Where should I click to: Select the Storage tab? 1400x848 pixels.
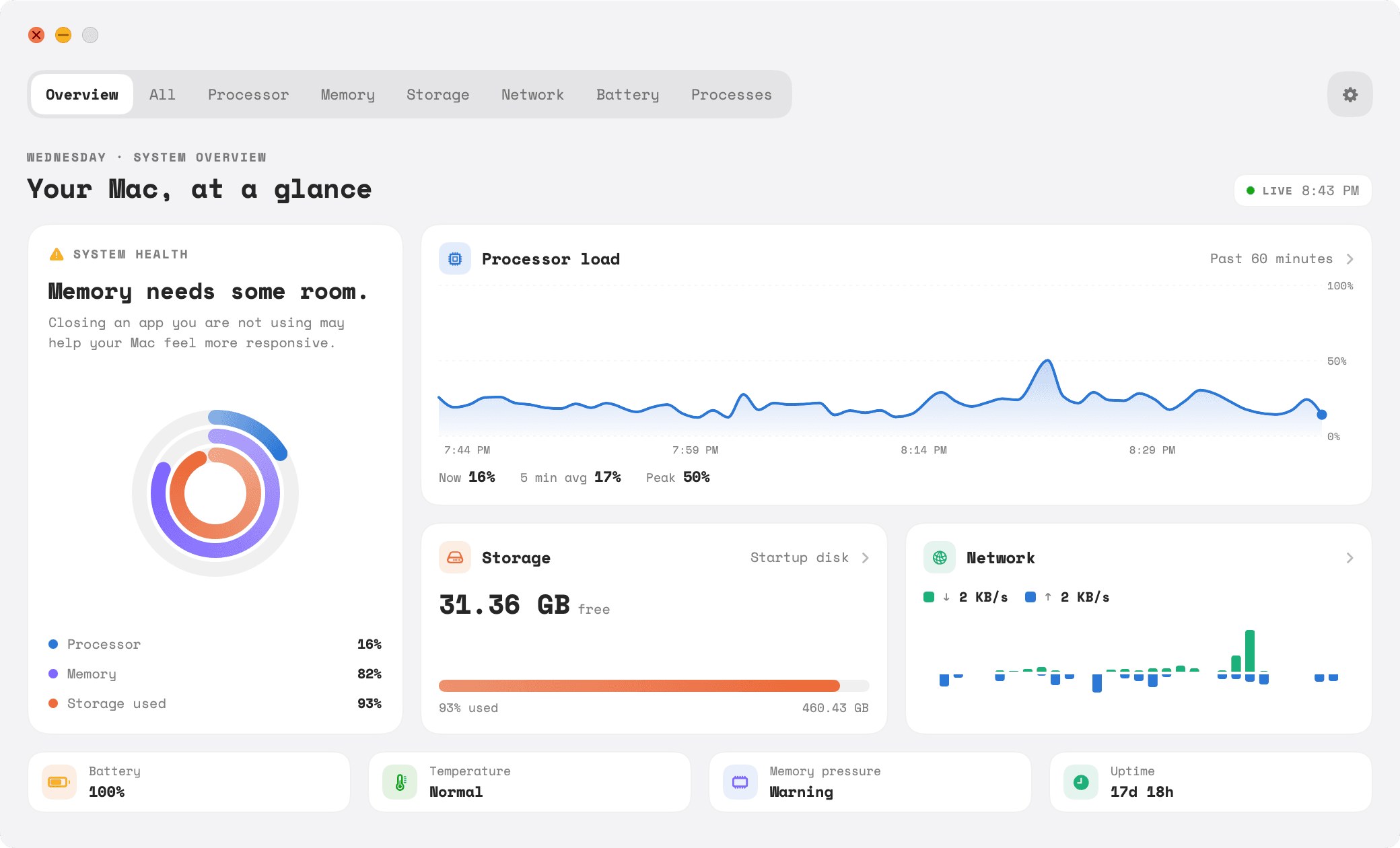(x=438, y=94)
